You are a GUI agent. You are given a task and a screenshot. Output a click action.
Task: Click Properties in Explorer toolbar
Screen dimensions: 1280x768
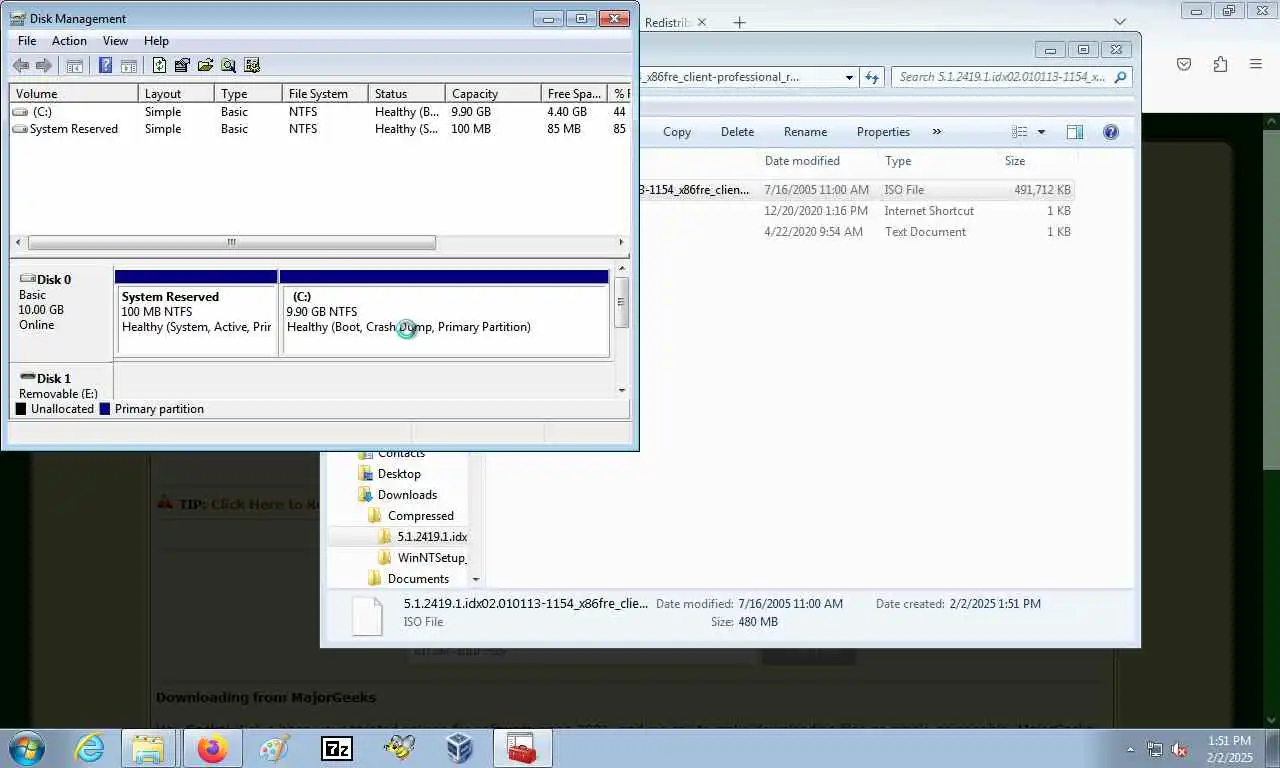point(883,132)
